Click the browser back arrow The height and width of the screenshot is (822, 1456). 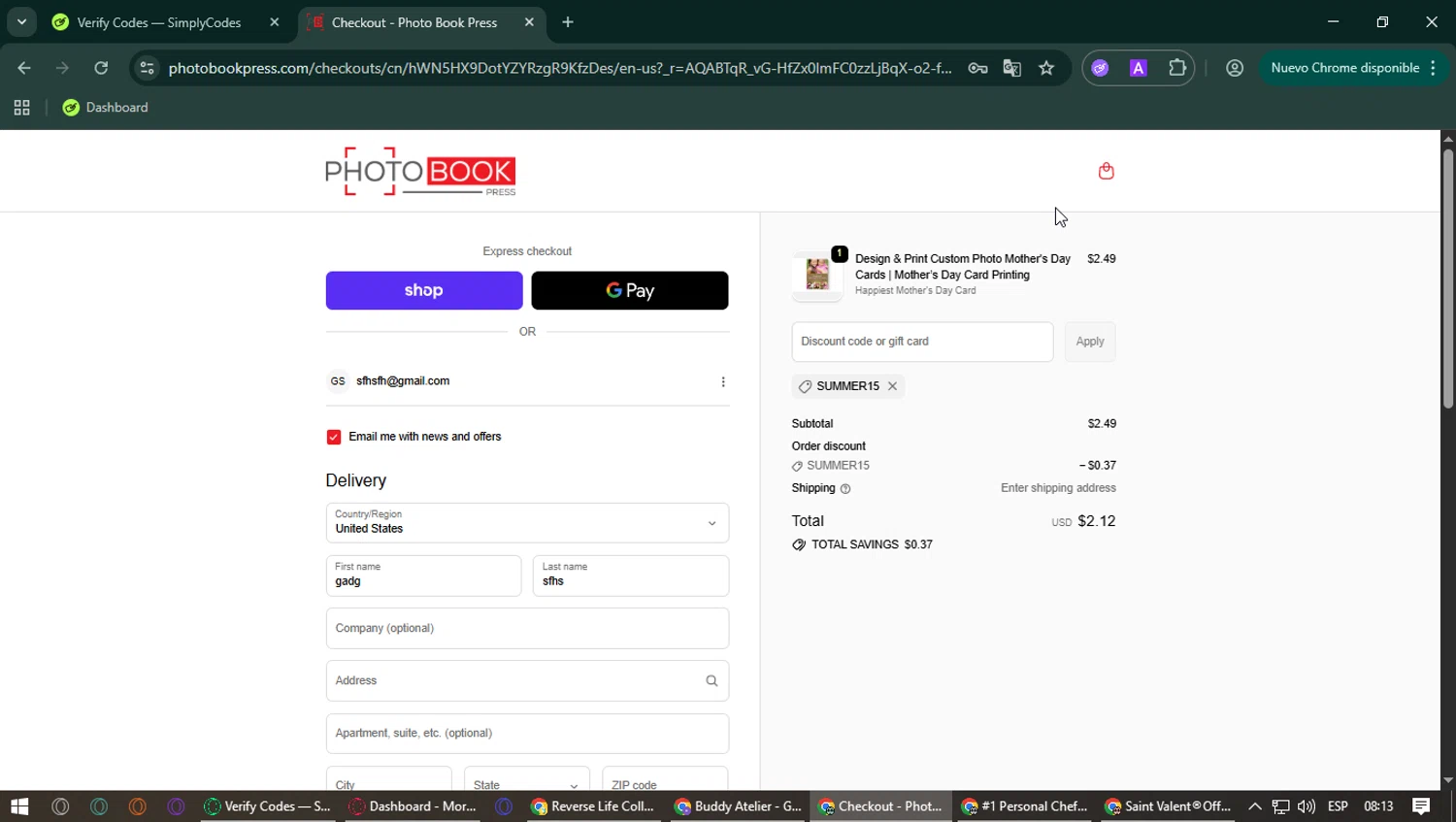point(24,68)
